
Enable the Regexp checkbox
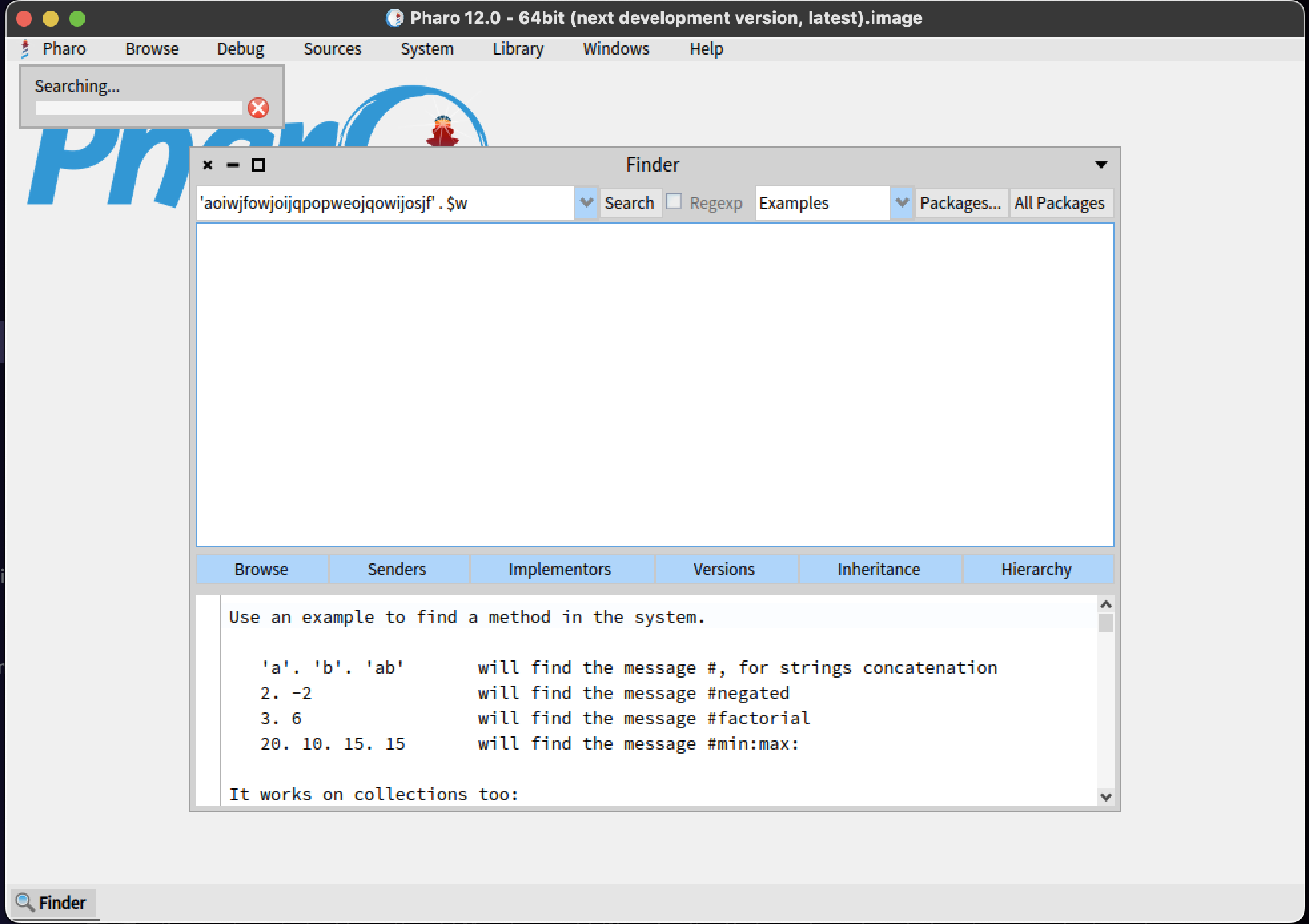pyautogui.click(x=674, y=201)
